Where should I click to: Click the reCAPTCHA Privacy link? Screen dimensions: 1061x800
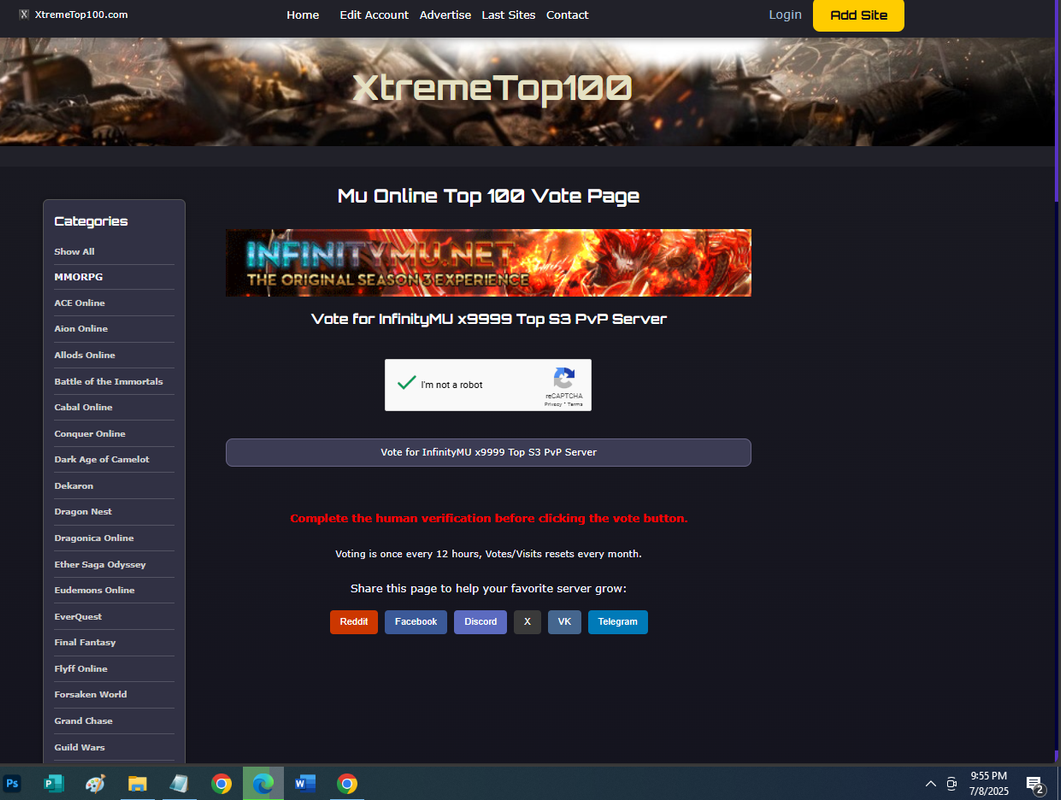click(553, 404)
